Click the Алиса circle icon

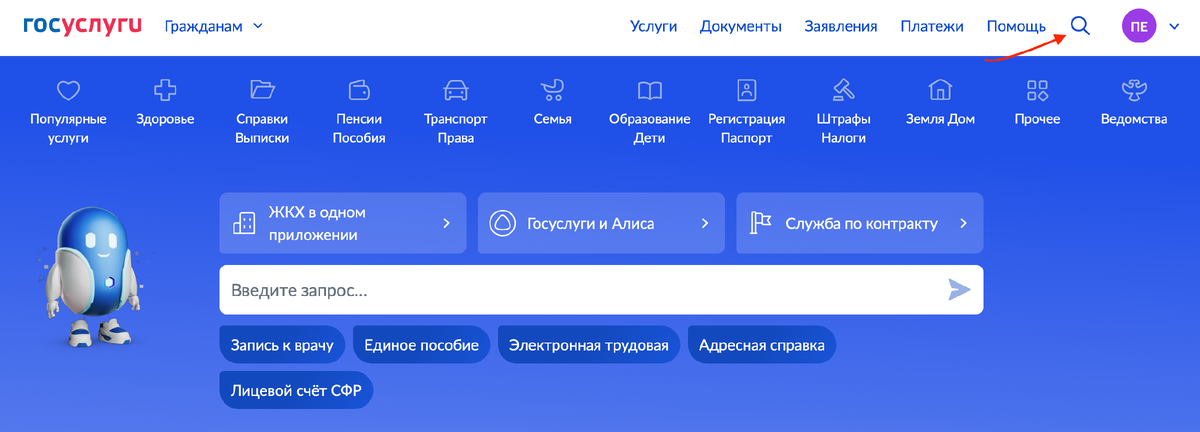(502, 223)
